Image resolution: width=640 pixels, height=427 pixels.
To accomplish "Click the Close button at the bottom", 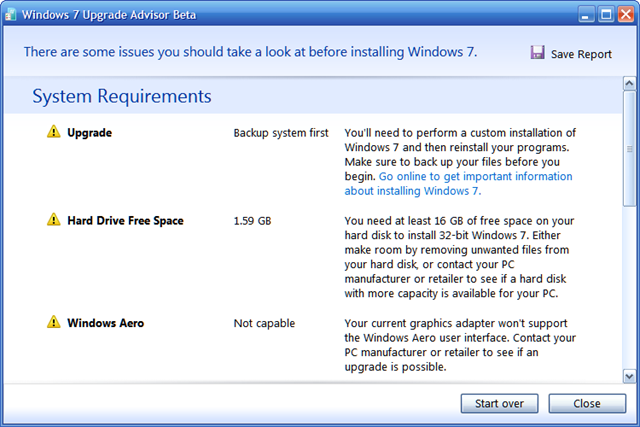I will point(587,403).
